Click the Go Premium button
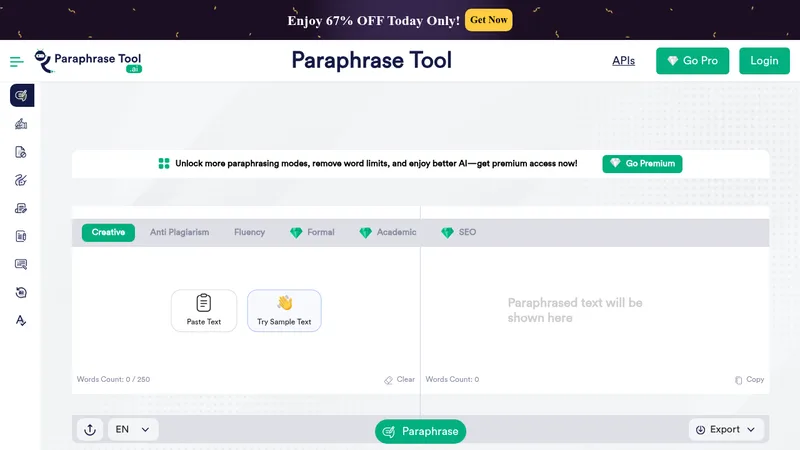Image resolution: width=800 pixels, height=450 pixels. coord(642,164)
